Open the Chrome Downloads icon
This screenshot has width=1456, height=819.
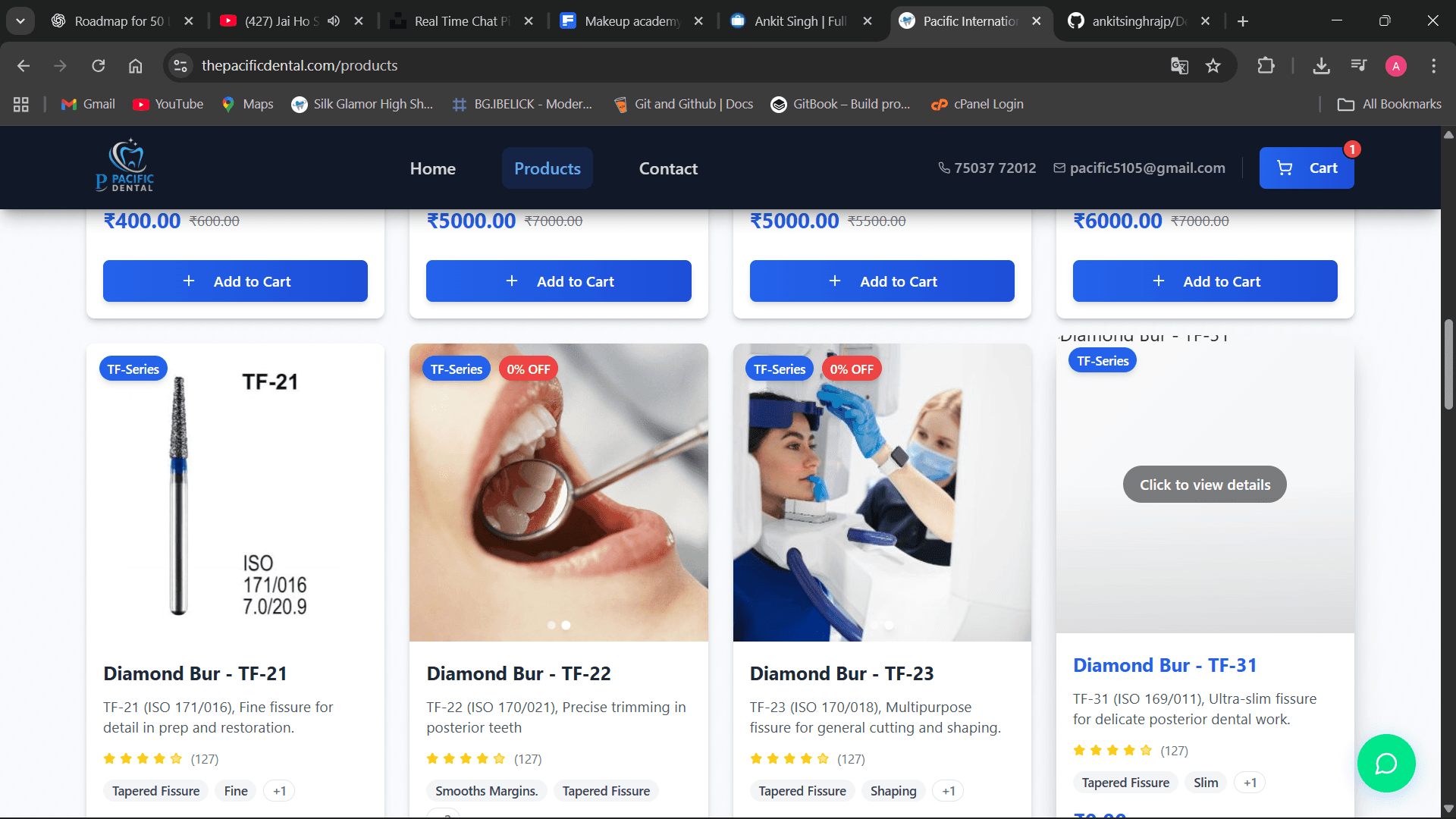pos(1321,66)
